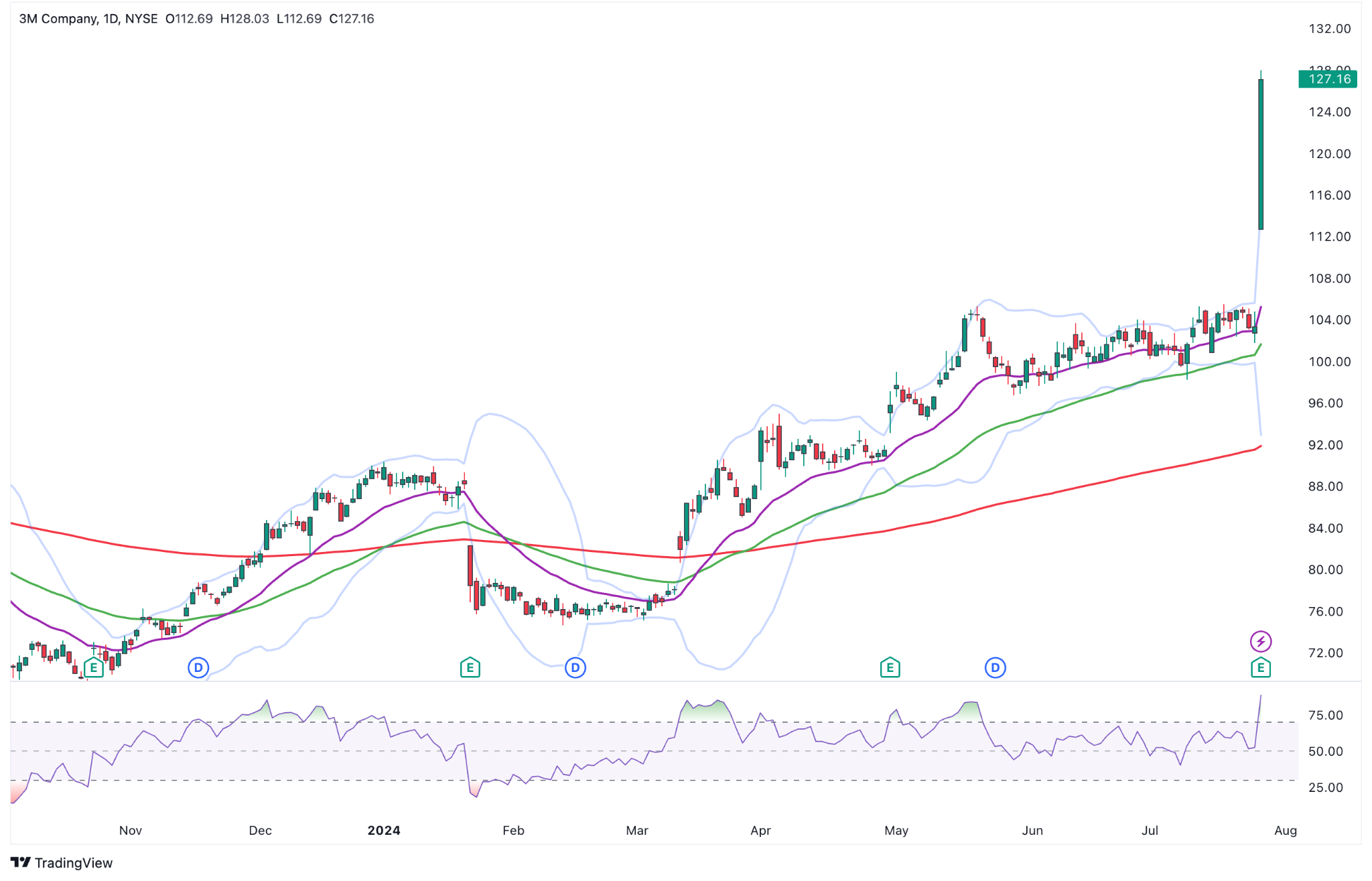Click the 'Jul' label on time axis

(x=1150, y=830)
